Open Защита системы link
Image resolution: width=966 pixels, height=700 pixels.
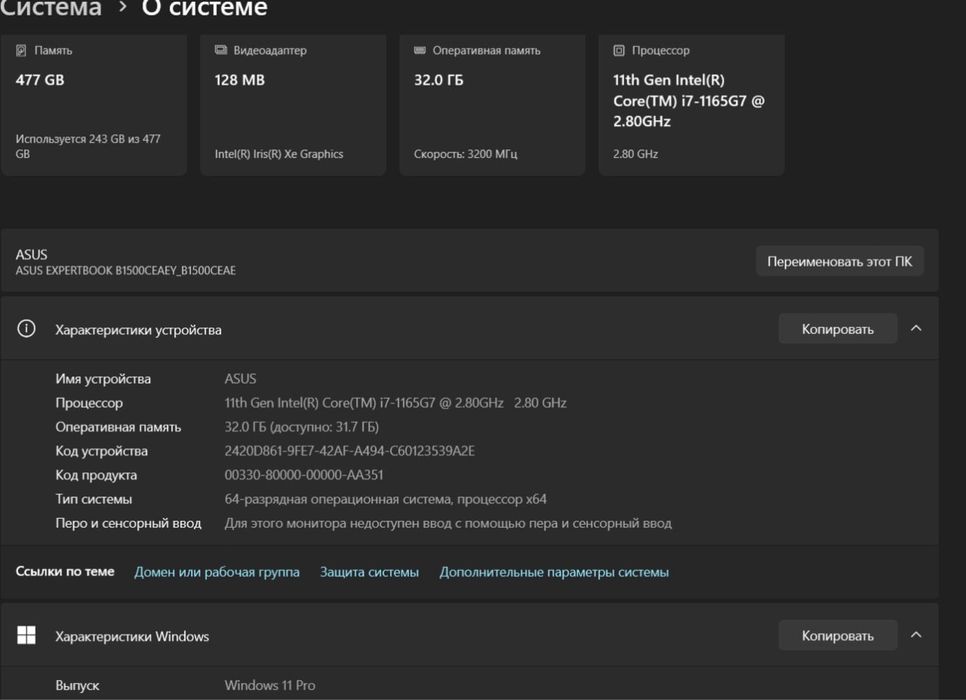[x=369, y=572]
